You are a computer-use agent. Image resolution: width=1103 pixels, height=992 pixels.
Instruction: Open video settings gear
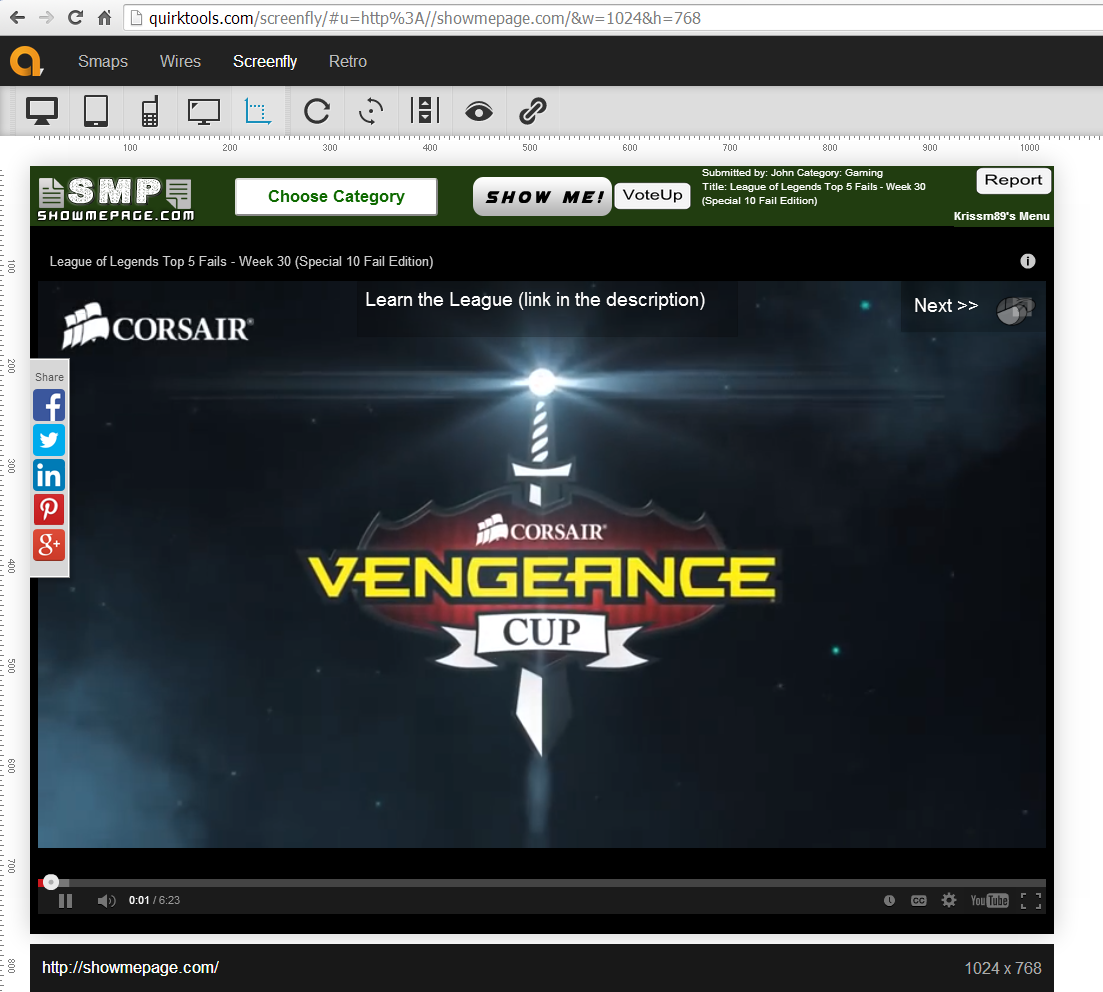(949, 900)
